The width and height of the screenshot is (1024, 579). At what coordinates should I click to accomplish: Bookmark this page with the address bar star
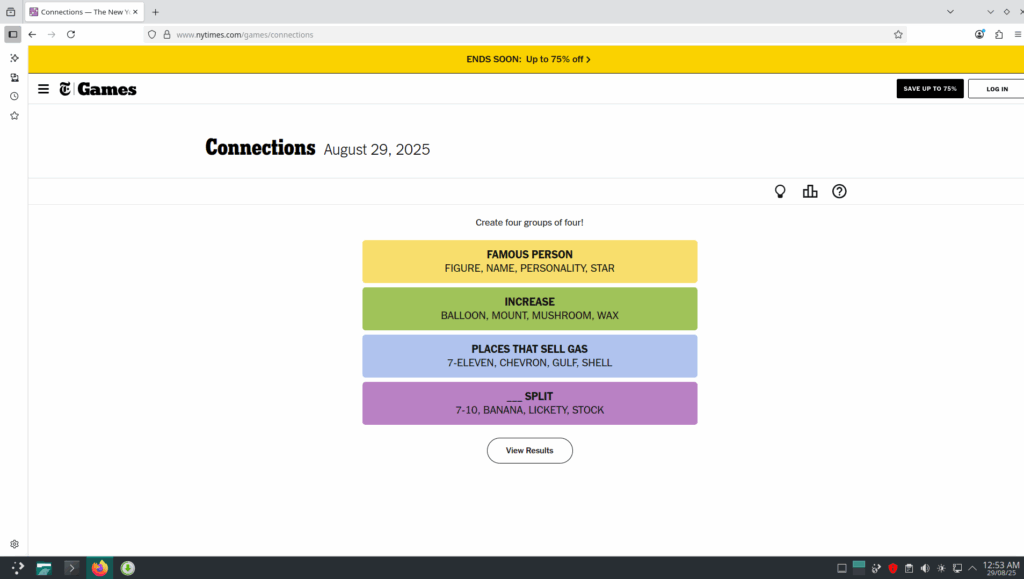pyautogui.click(x=897, y=33)
